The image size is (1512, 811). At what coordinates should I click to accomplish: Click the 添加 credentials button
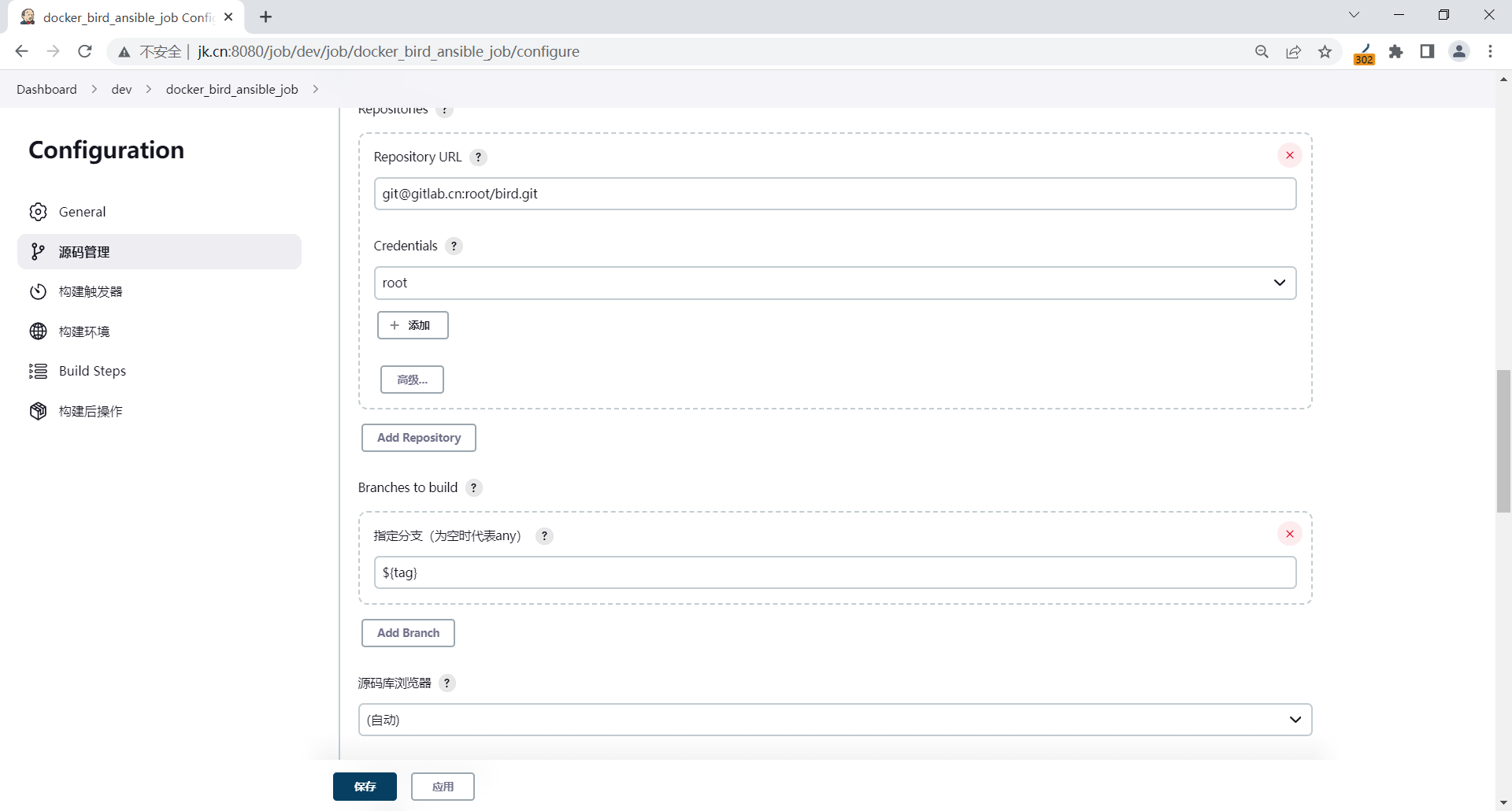click(x=413, y=325)
